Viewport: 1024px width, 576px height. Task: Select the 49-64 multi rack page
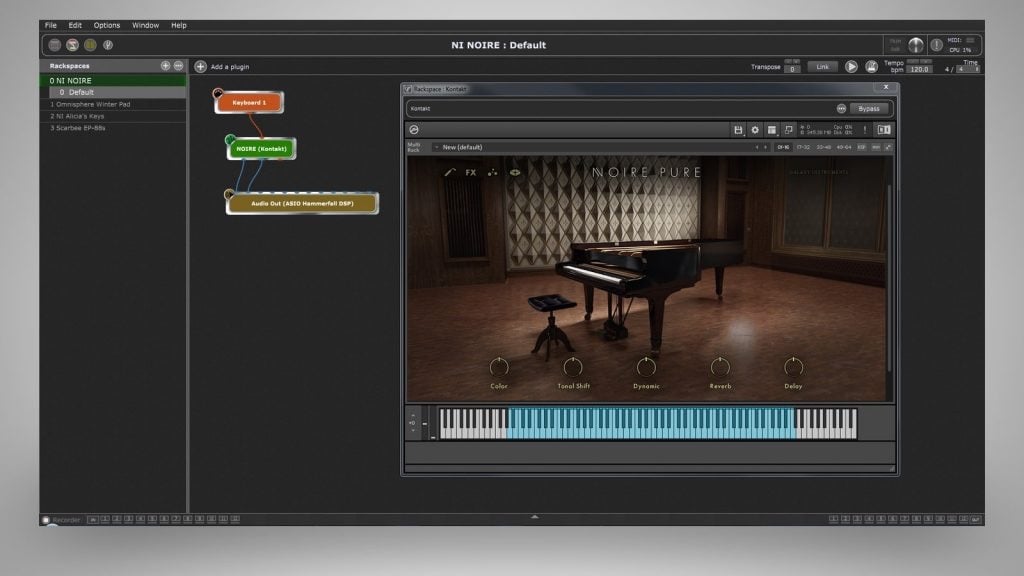844,148
